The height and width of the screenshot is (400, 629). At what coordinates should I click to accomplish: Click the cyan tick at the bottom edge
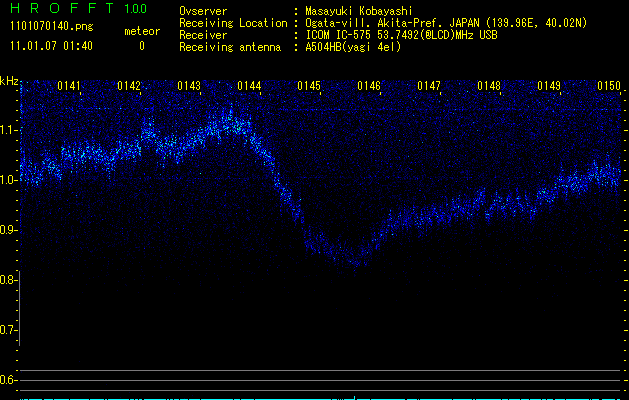tap(355, 397)
